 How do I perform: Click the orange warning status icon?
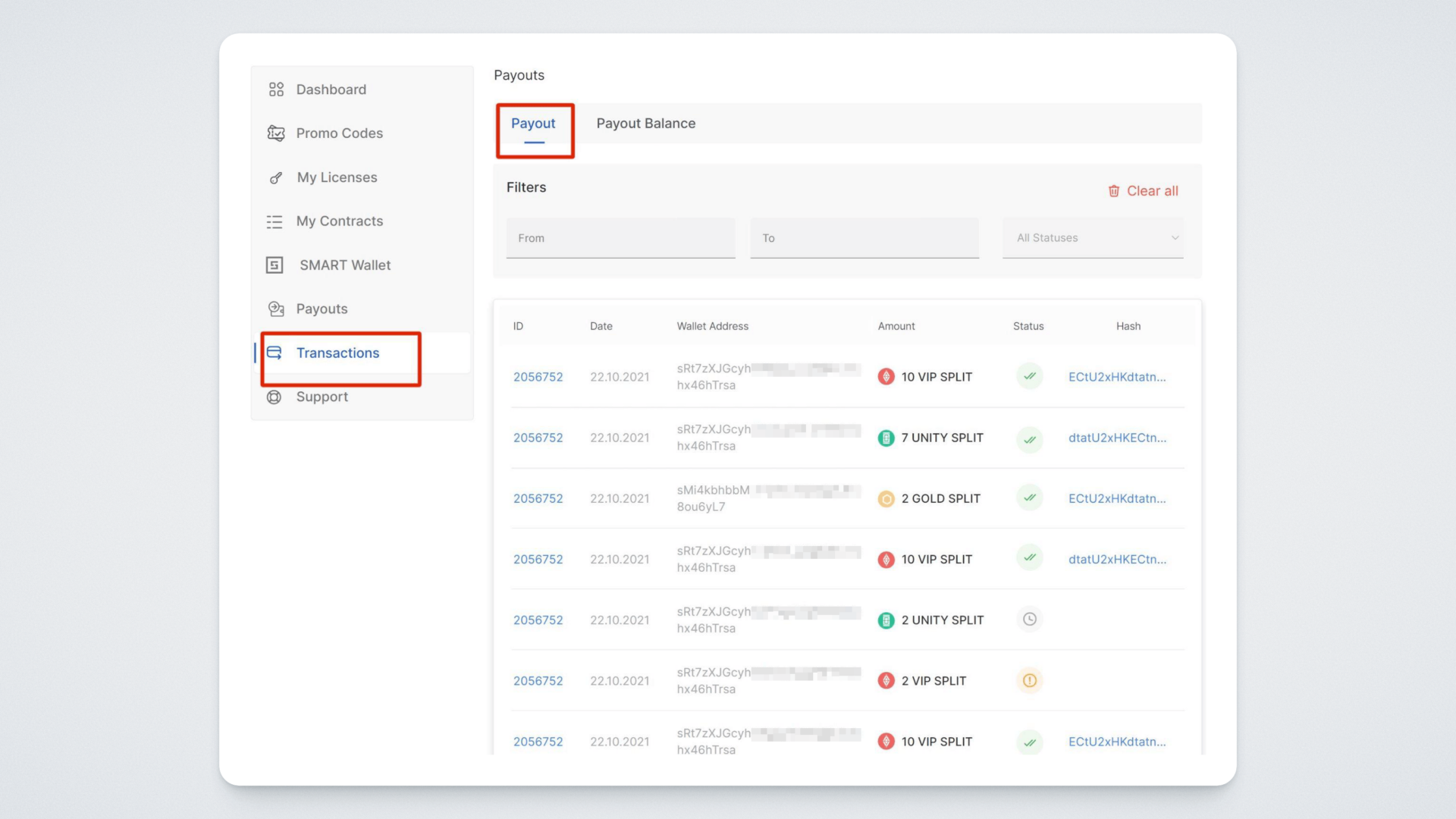pyautogui.click(x=1029, y=680)
